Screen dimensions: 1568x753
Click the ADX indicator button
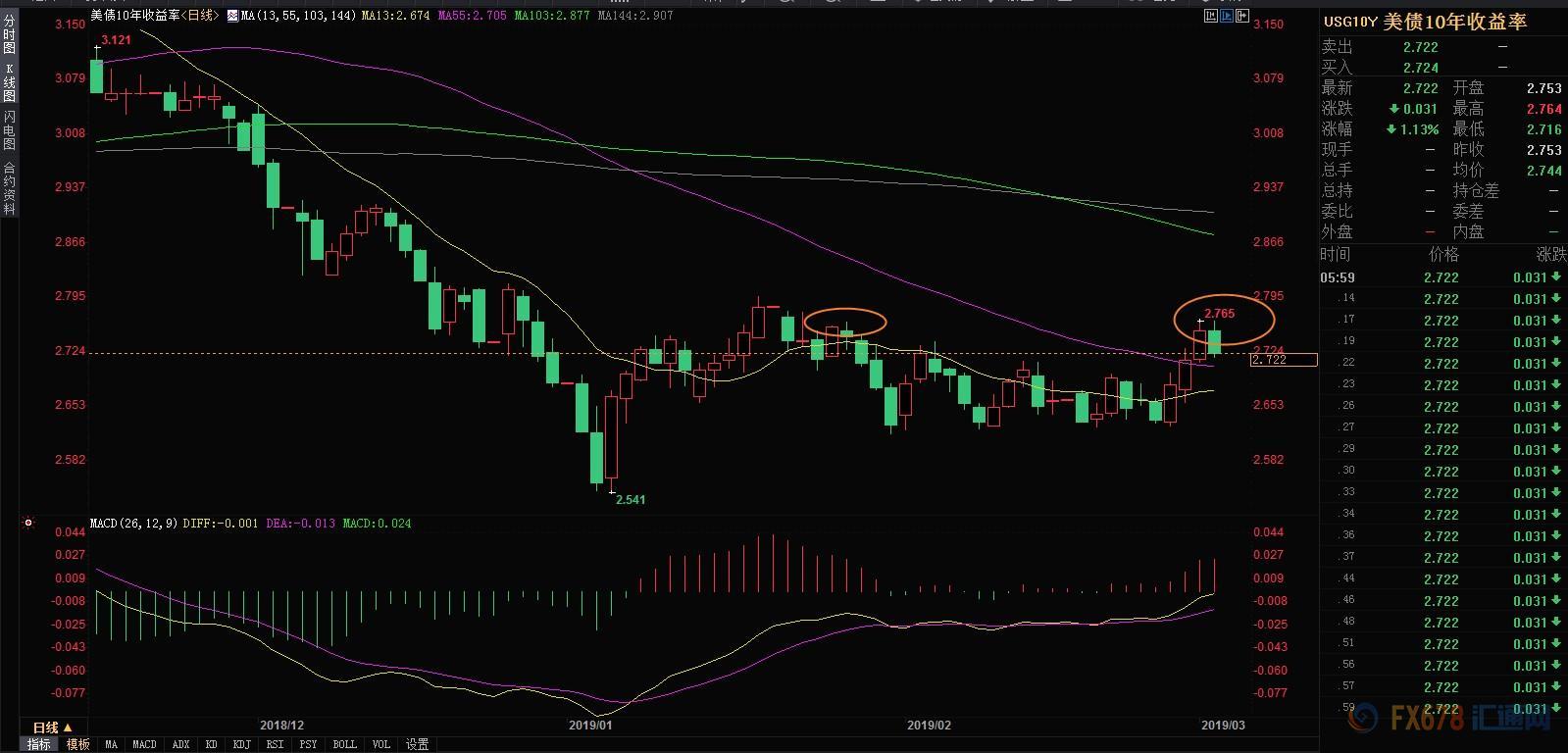(x=180, y=744)
